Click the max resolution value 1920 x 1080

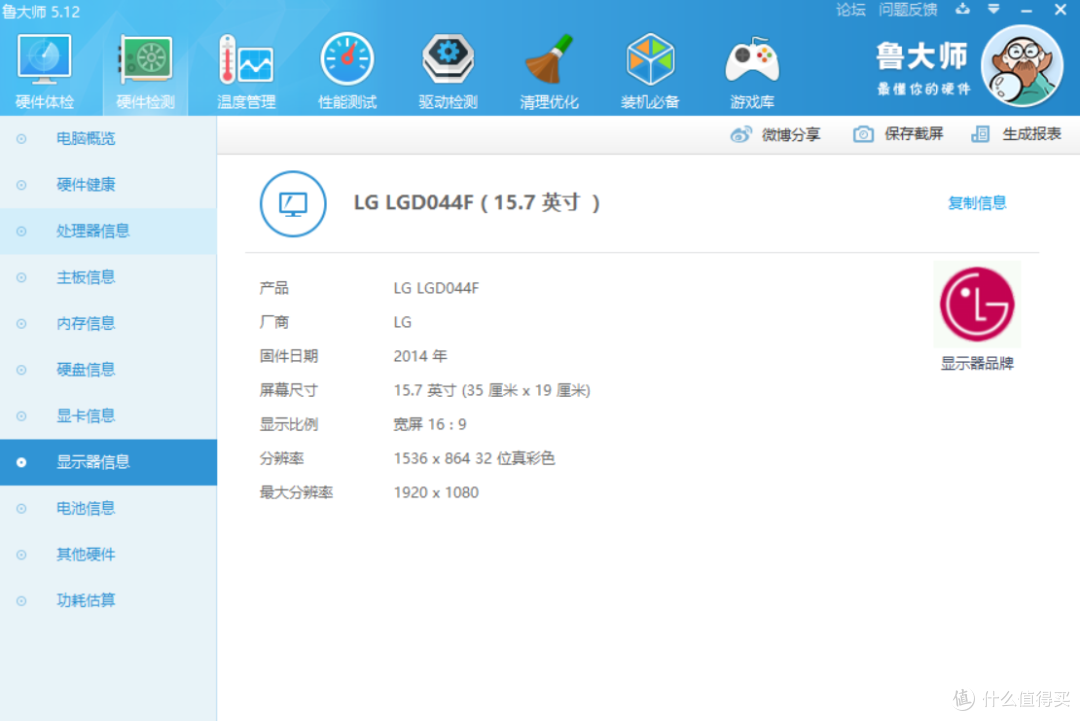[x=436, y=492]
